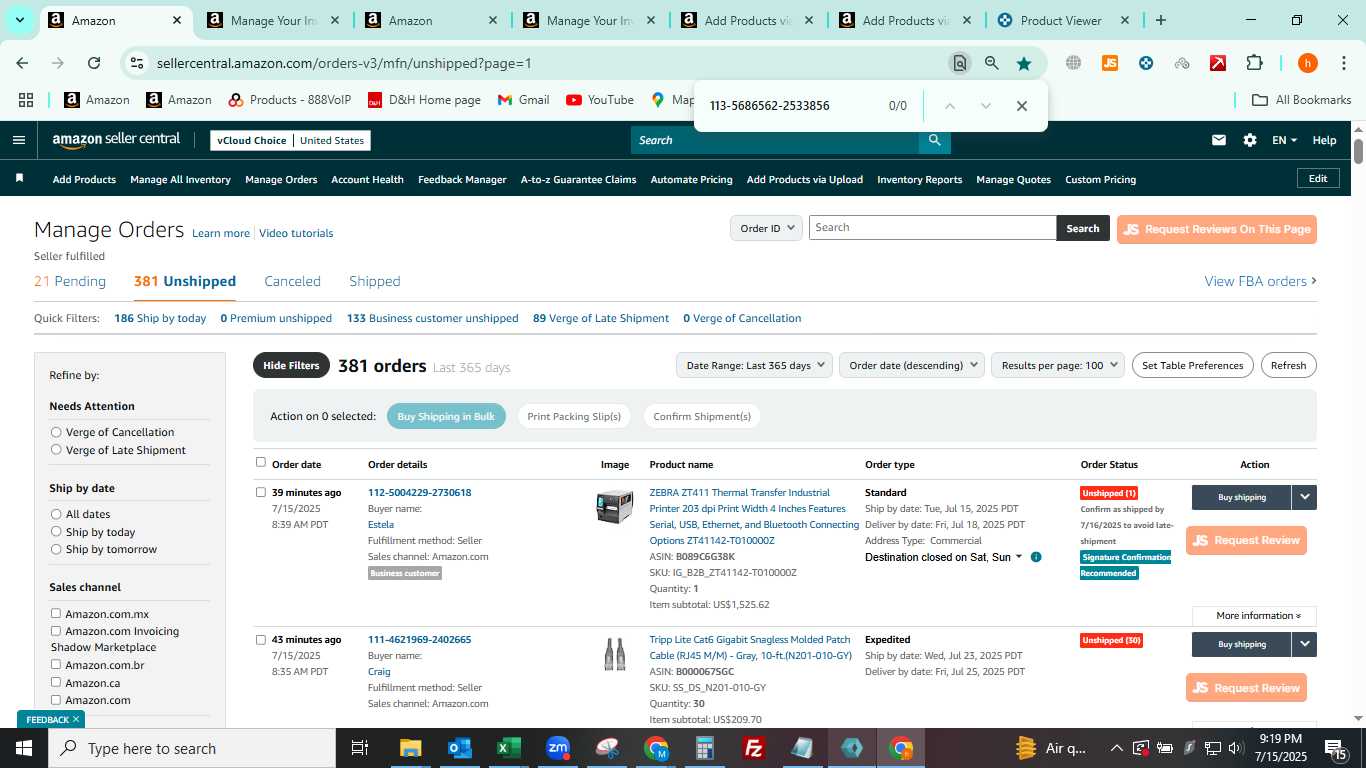This screenshot has height=768, width=1366.
Task: Click the page vertical scrollbar thumb
Action: click(1358, 151)
